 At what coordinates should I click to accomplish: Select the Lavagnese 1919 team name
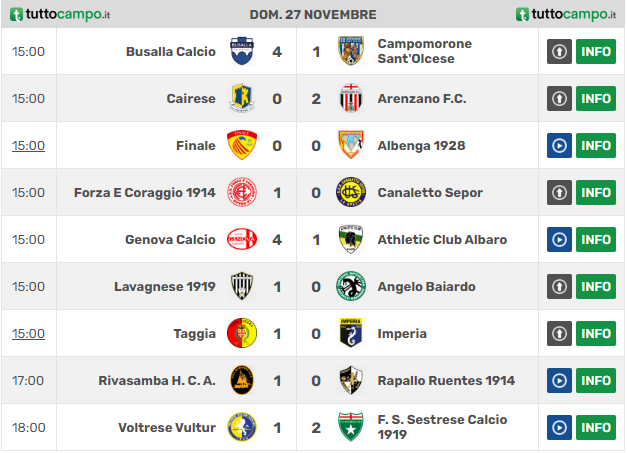[x=165, y=287]
